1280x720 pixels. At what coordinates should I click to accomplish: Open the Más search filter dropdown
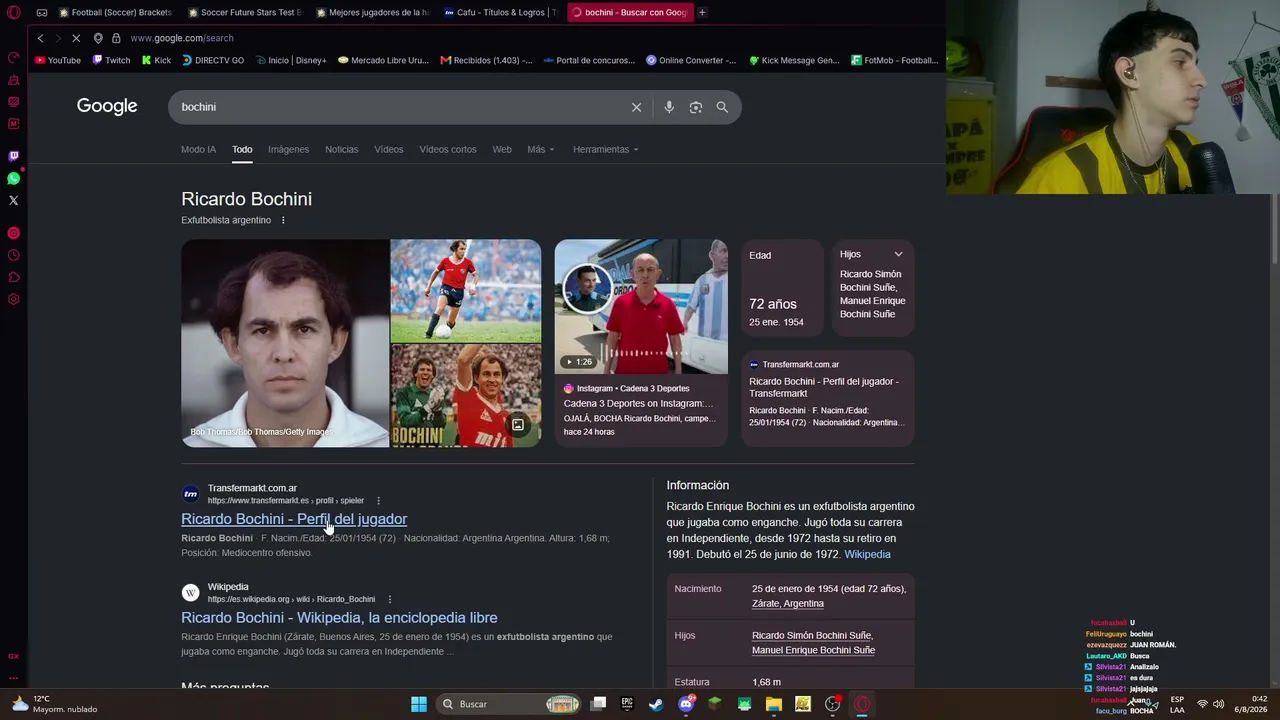tap(541, 149)
